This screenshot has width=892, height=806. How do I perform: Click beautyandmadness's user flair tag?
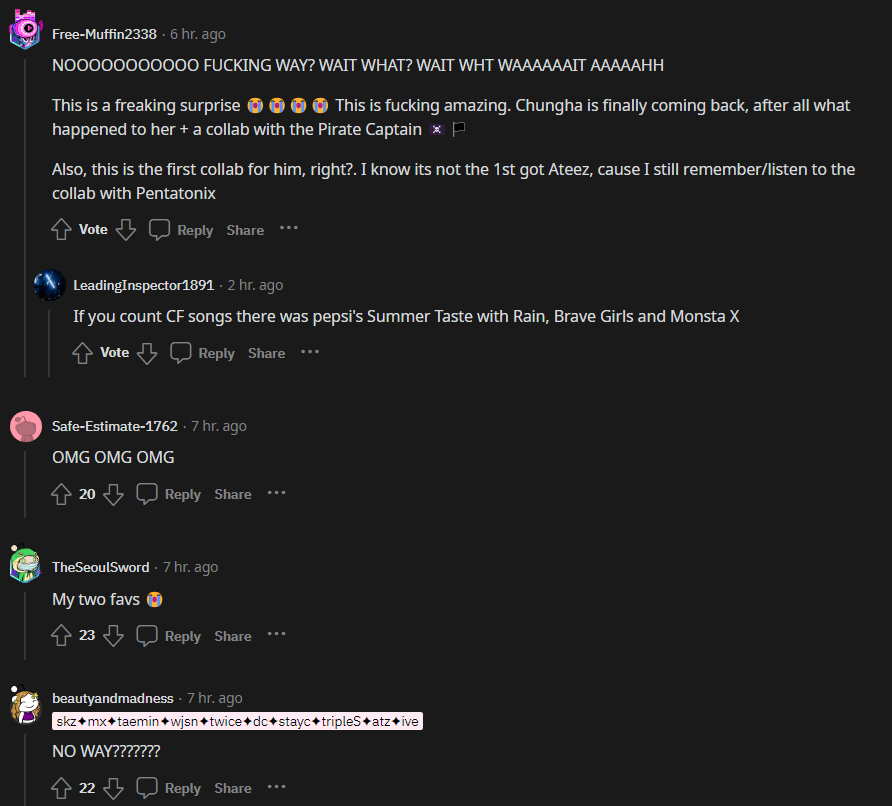point(237,721)
